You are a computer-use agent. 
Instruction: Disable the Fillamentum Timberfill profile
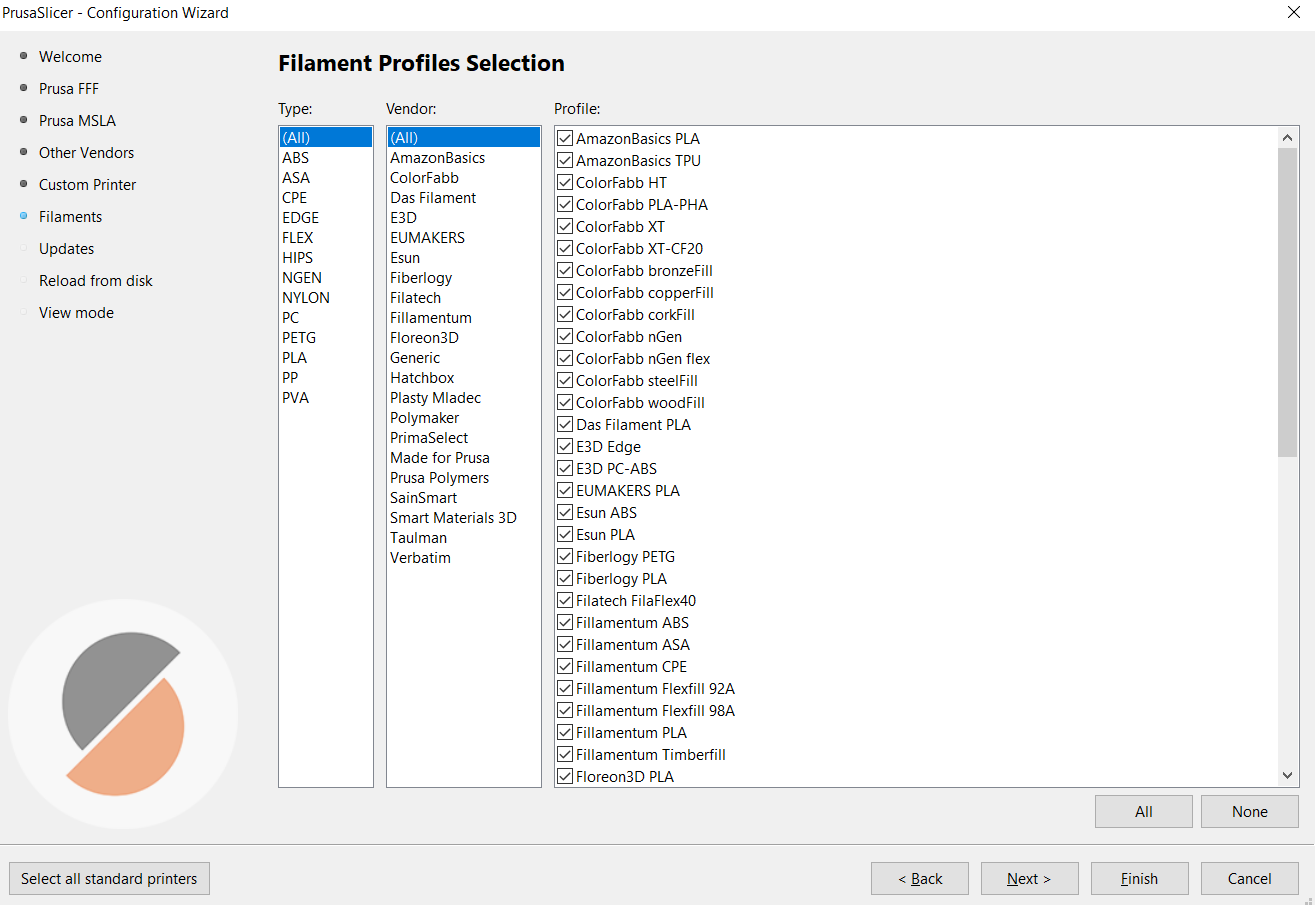[x=565, y=755]
